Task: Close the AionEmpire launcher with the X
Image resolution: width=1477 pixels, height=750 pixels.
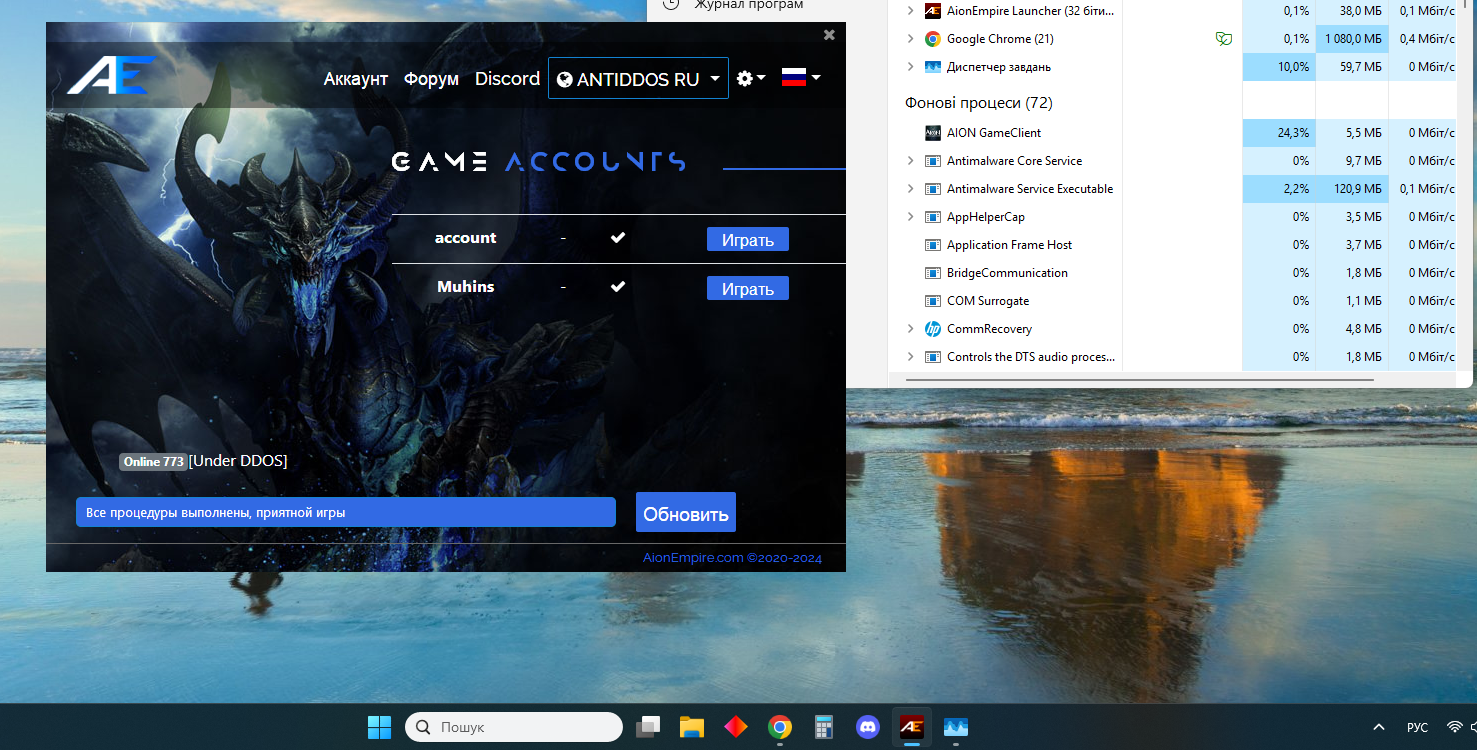Action: [829, 35]
